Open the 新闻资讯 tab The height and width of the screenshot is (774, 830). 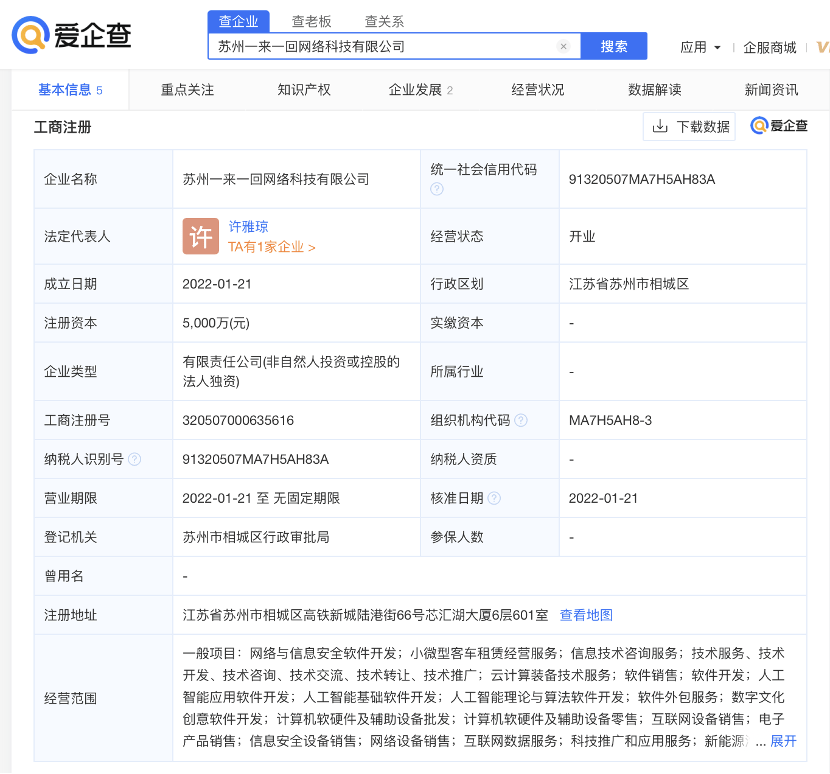[x=771, y=89]
